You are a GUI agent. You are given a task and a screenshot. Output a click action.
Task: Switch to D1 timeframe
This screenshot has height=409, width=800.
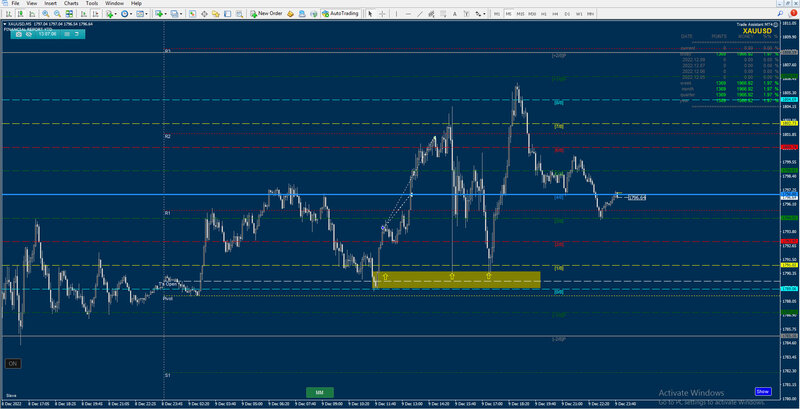point(567,14)
